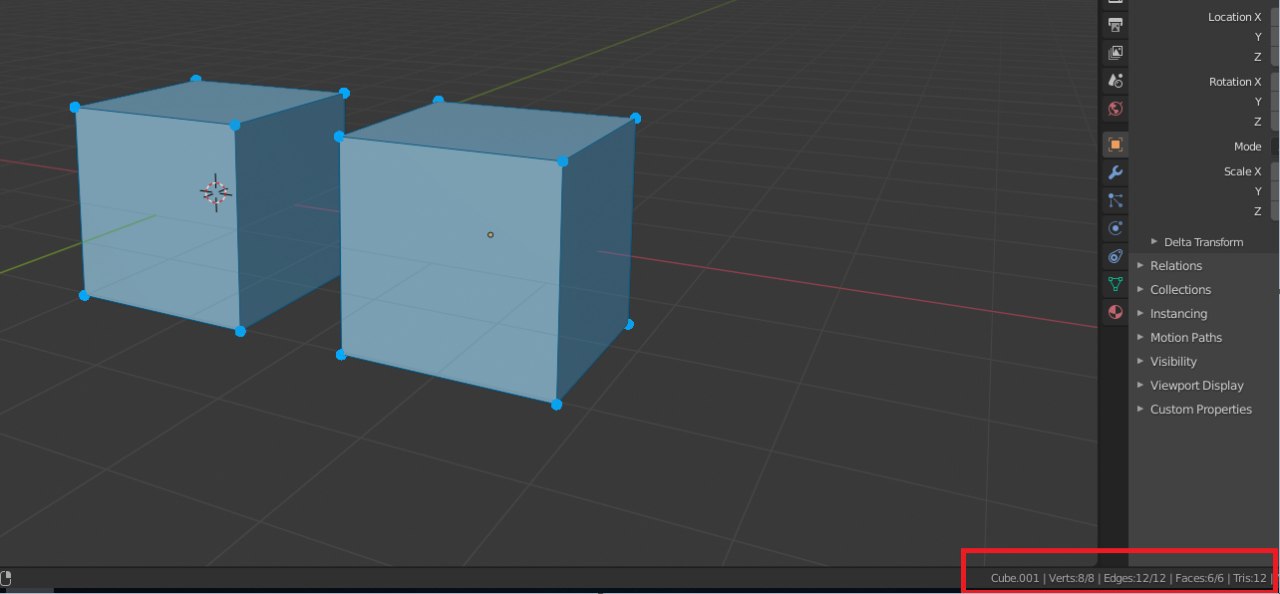Image resolution: width=1280 pixels, height=594 pixels.
Task: Click the Scale X value field
Action: click(x=1276, y=172)
